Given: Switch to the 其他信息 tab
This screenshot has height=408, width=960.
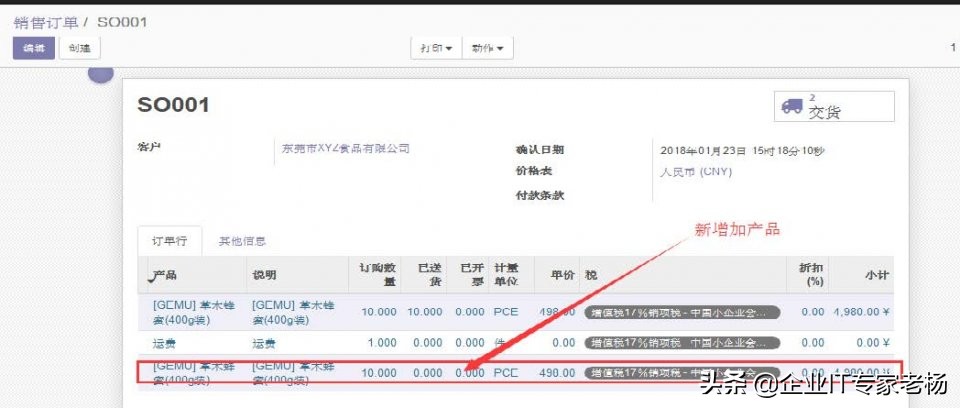Looking at the screenshot, I should point(242,241).
